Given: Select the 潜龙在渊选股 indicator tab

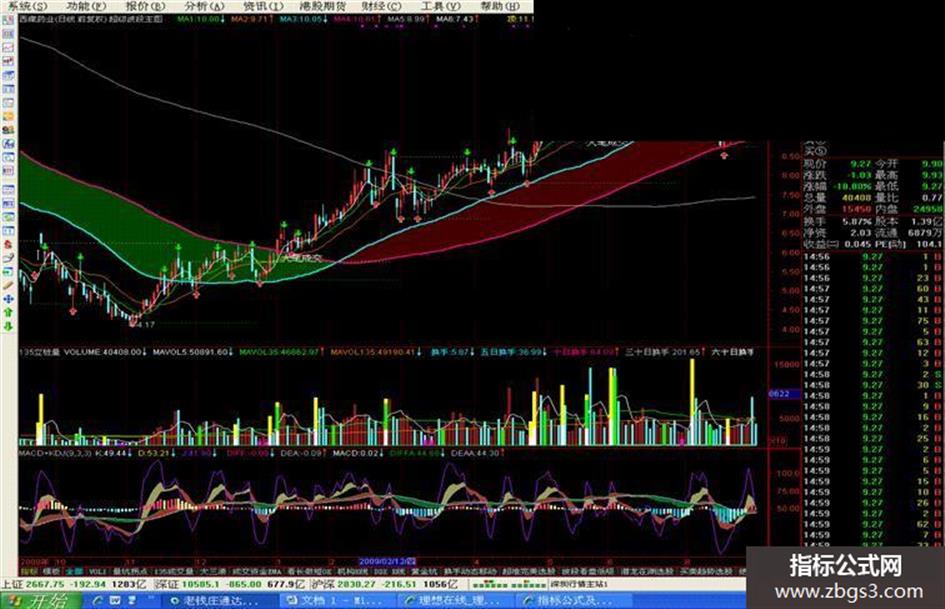Looking at the screenshot, I should tap(647, 571).
